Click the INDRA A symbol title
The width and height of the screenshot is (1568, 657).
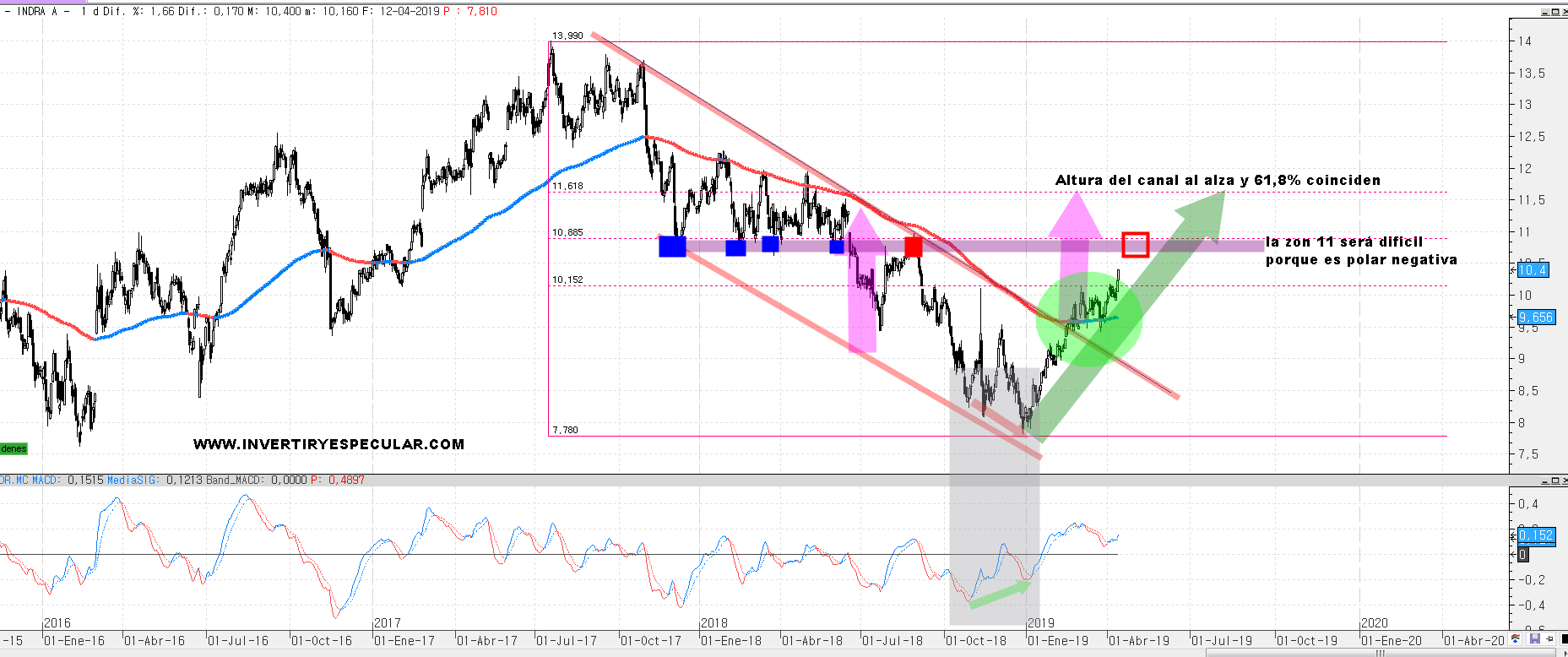point(37,12)
